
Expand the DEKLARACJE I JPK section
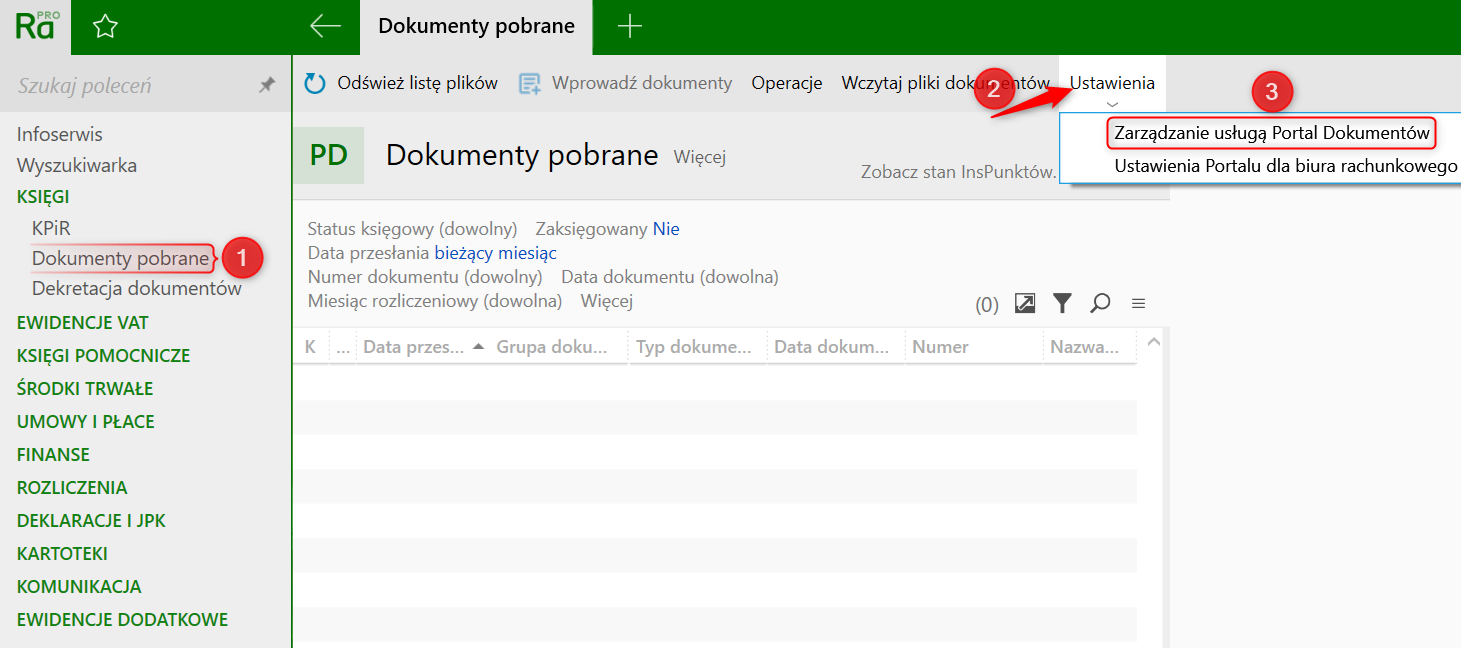tap(91, 521)
